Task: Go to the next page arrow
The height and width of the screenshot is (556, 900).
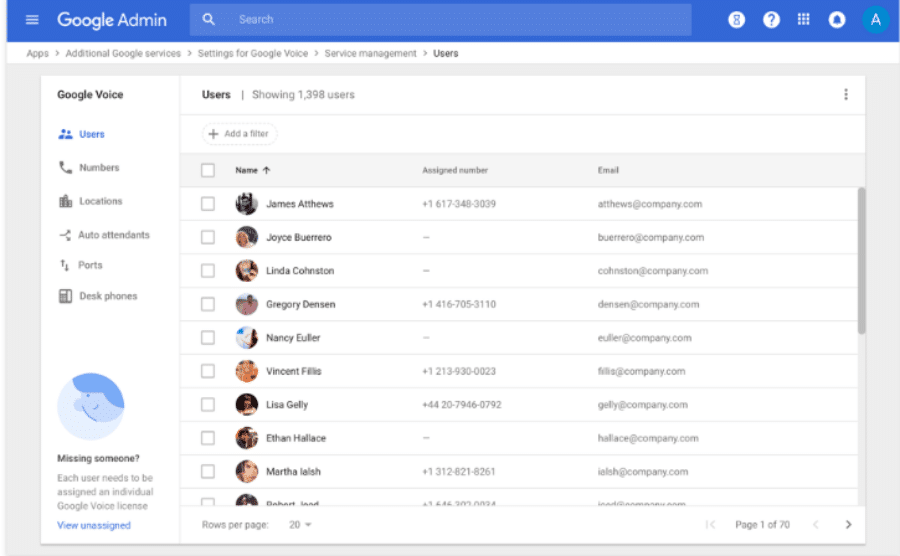Action: (x=848, y=524)
